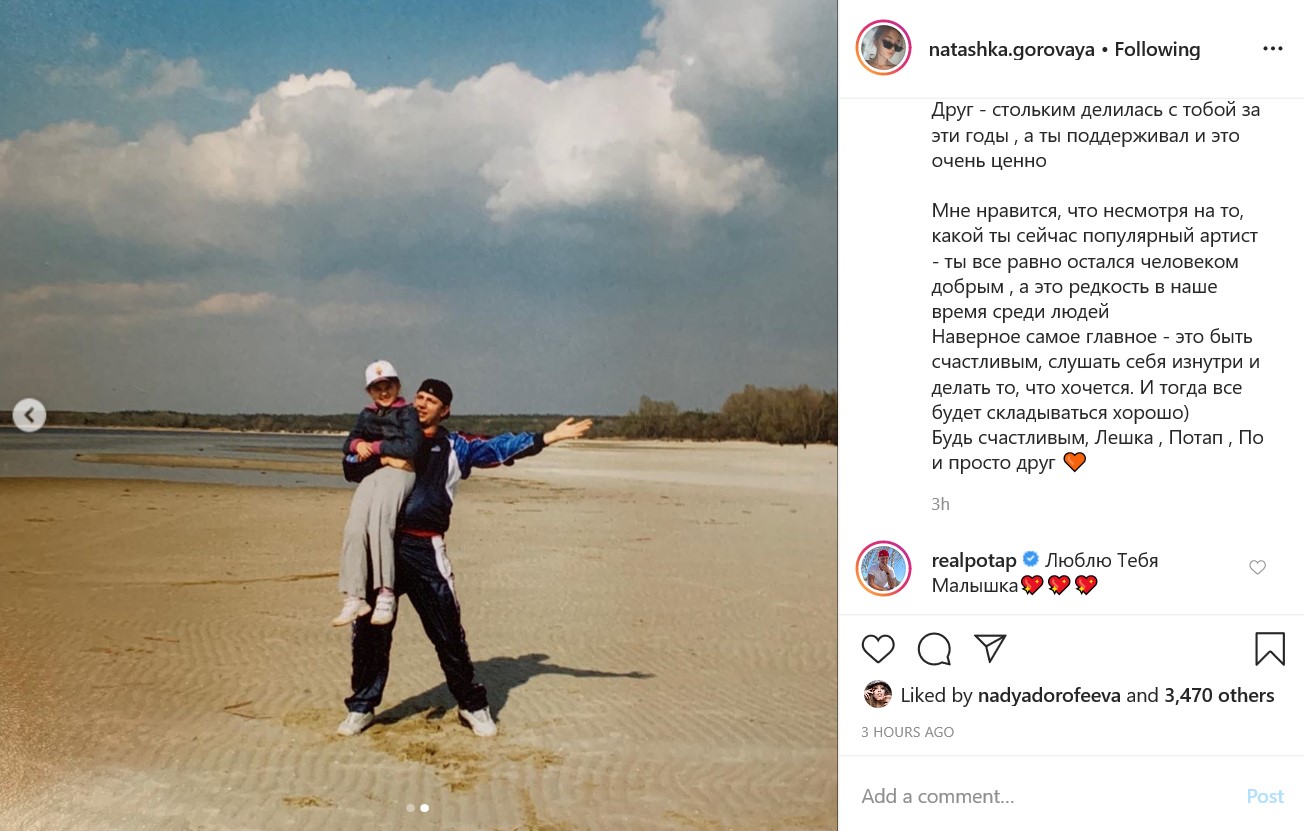Screen dimensions: 1304x831
Task: Select the first carousel dot indicator
Action: [410, 808]
